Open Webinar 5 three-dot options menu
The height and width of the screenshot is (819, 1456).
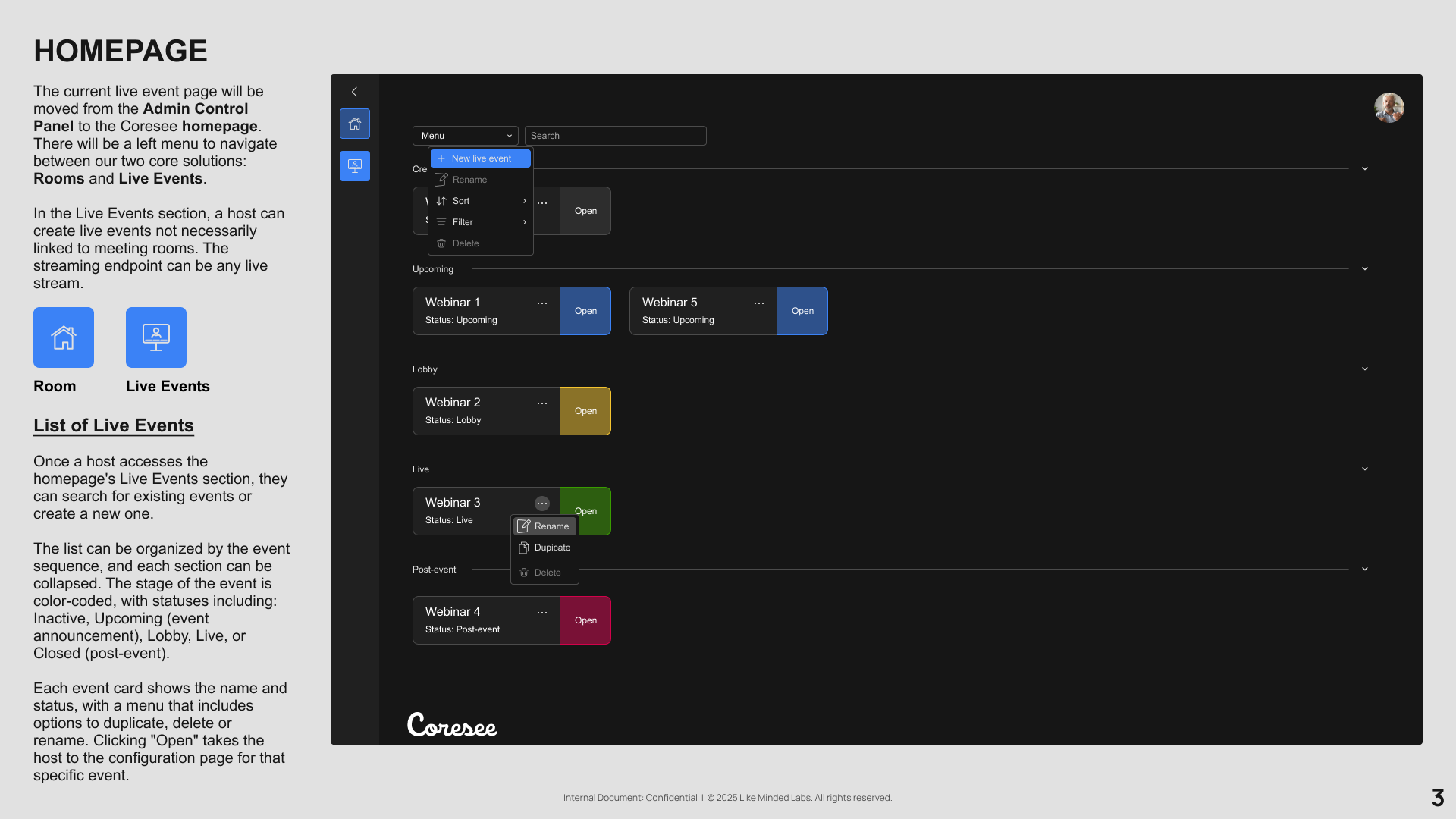coord(759,303)
